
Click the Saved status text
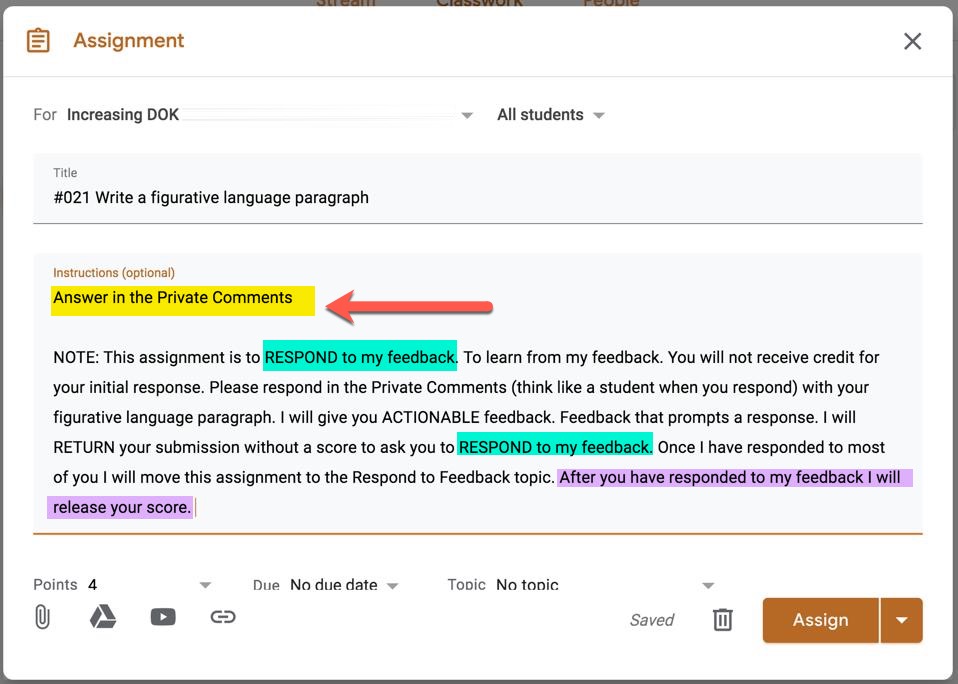[651, 620]
